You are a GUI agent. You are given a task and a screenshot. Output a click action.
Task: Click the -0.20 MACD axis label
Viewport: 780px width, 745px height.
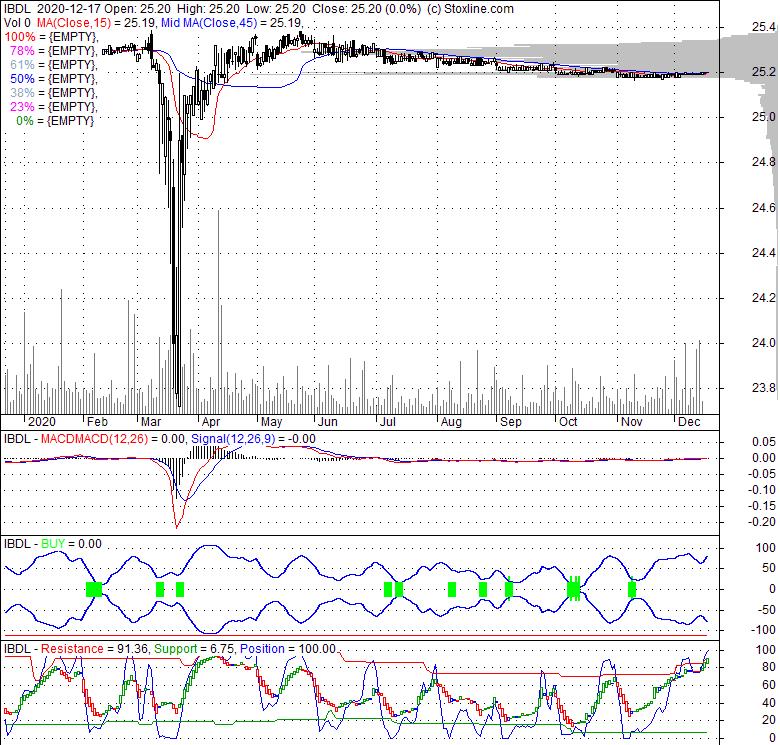762,522
